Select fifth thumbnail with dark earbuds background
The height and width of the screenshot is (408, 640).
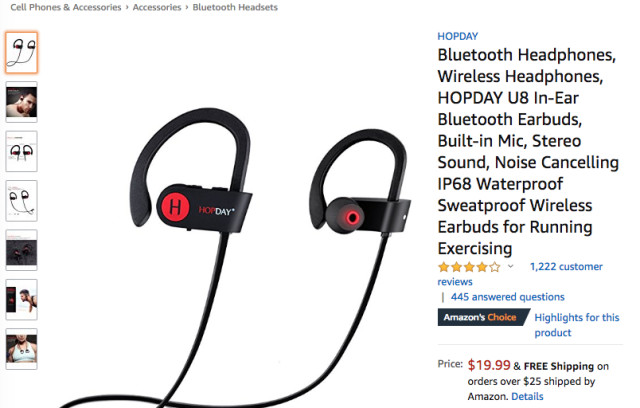pos(22,250)
